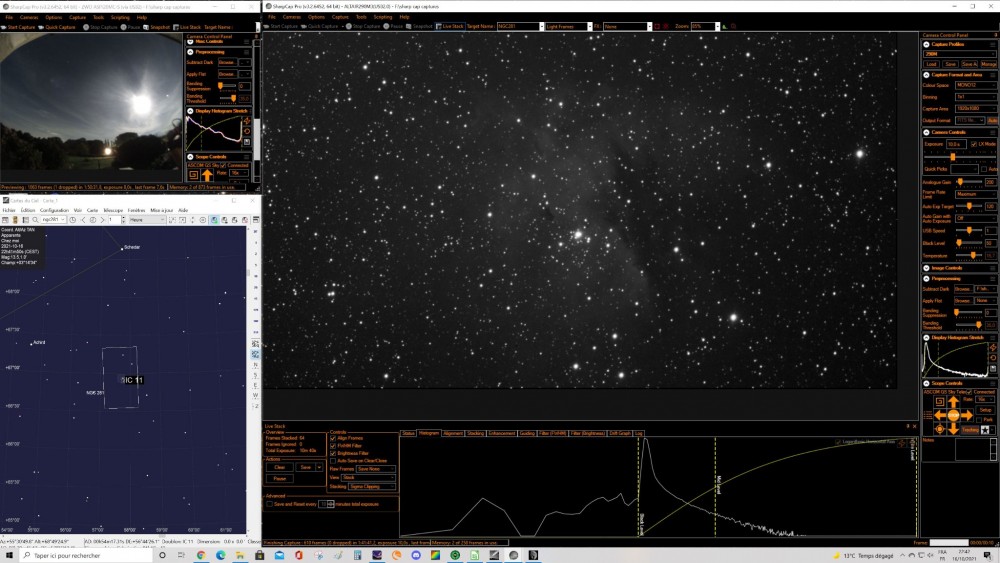The image size is (1000, 563).
Task: Open Scripting menu in main SharpCap window
Action: (x=383, y=17)
